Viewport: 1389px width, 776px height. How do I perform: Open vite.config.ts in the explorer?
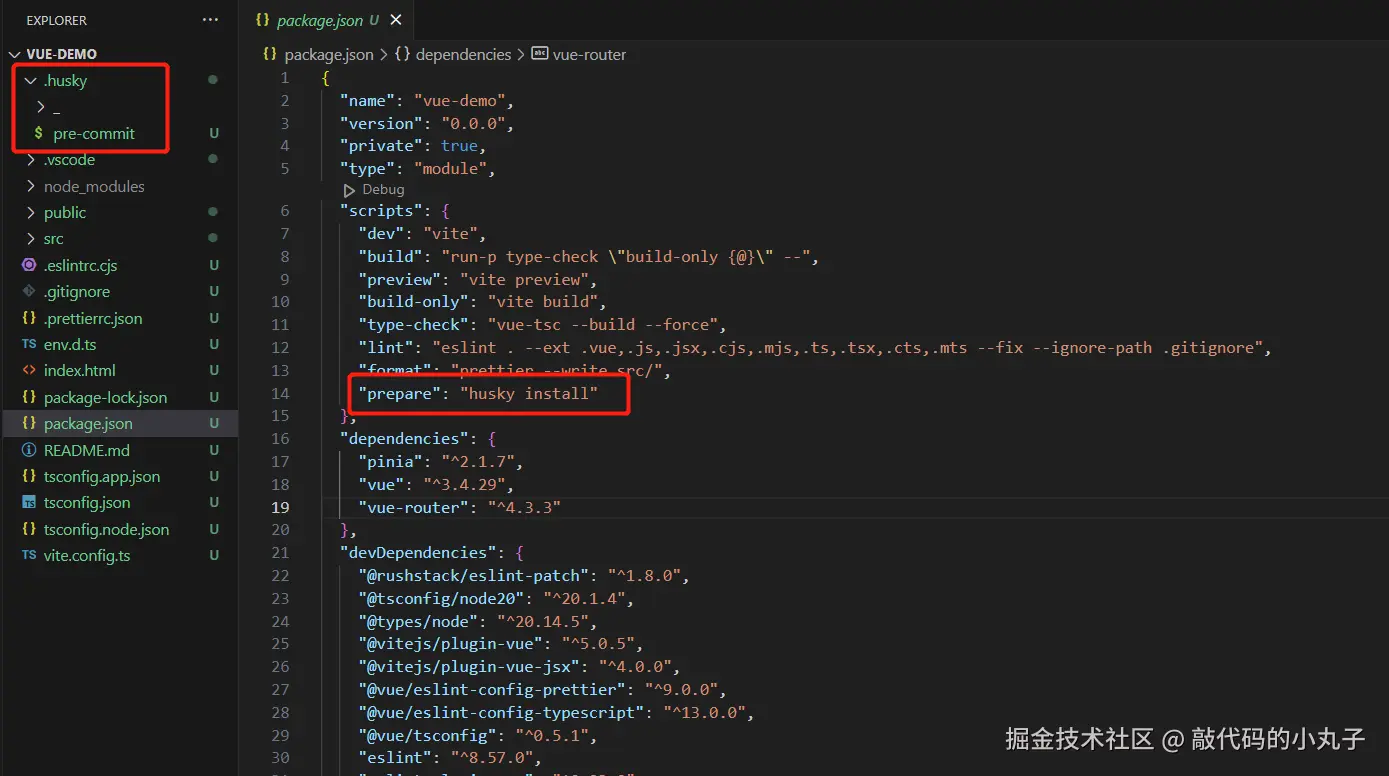[x=87, y=556]
